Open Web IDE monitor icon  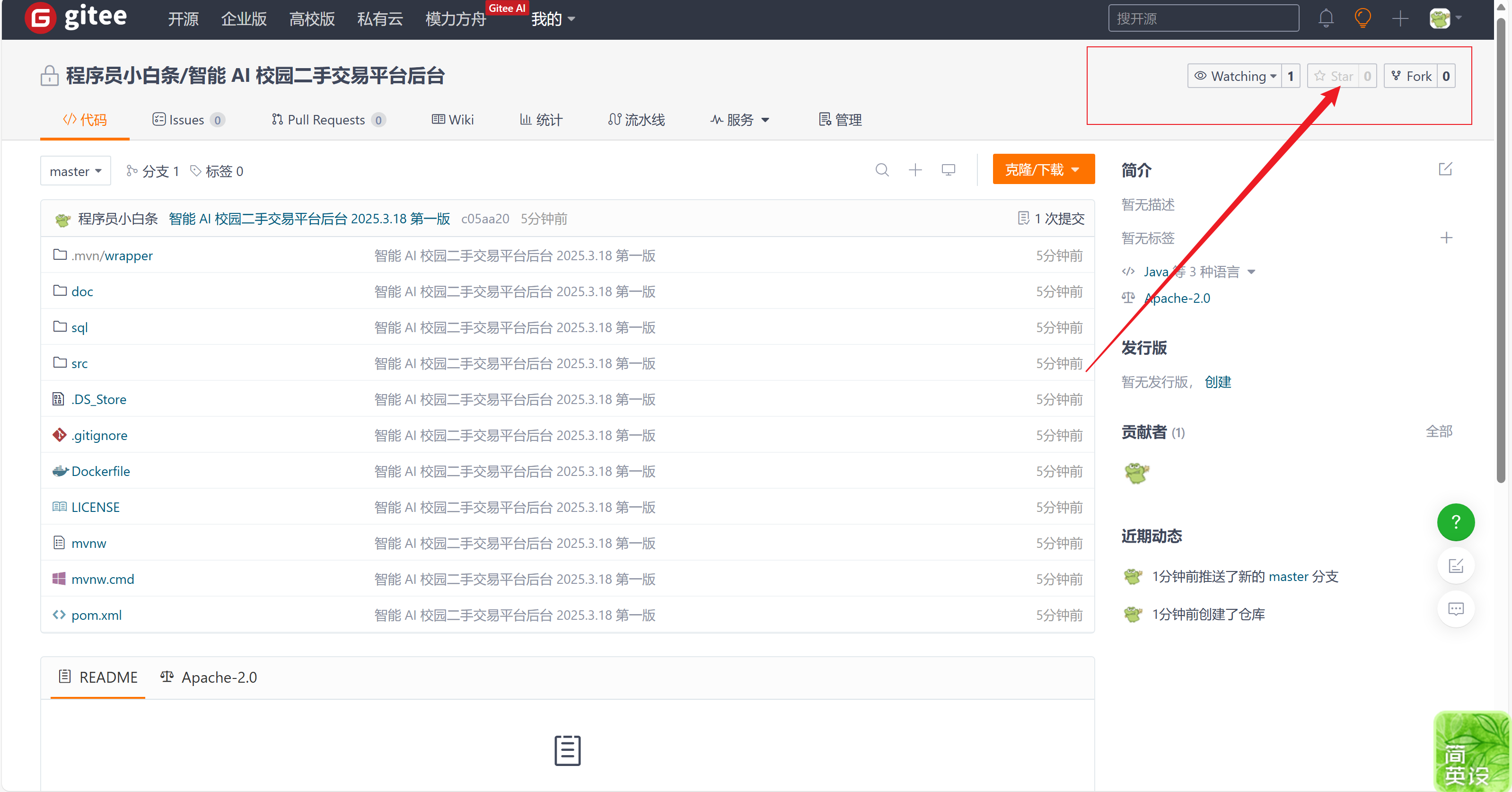[x=948, y=170]
